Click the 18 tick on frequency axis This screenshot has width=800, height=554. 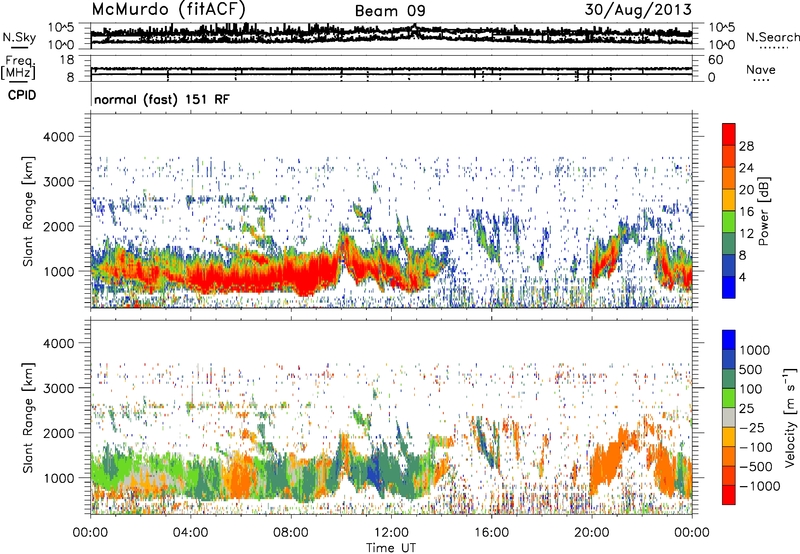click(67, 60)
